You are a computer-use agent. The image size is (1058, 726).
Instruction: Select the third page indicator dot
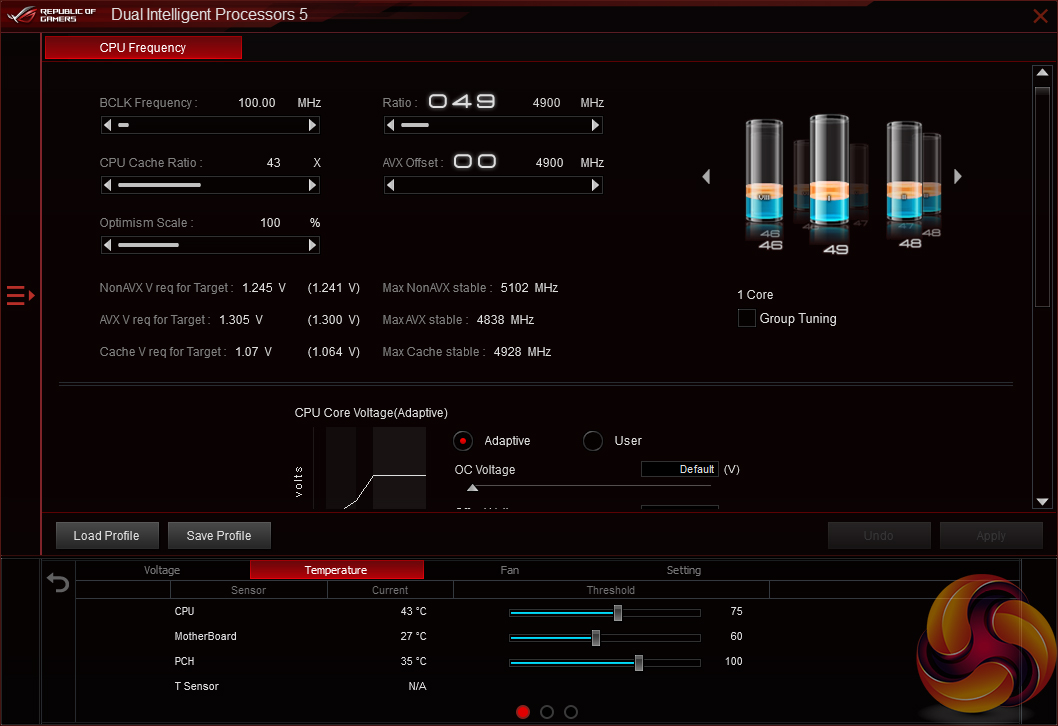[x=571, y=712]
